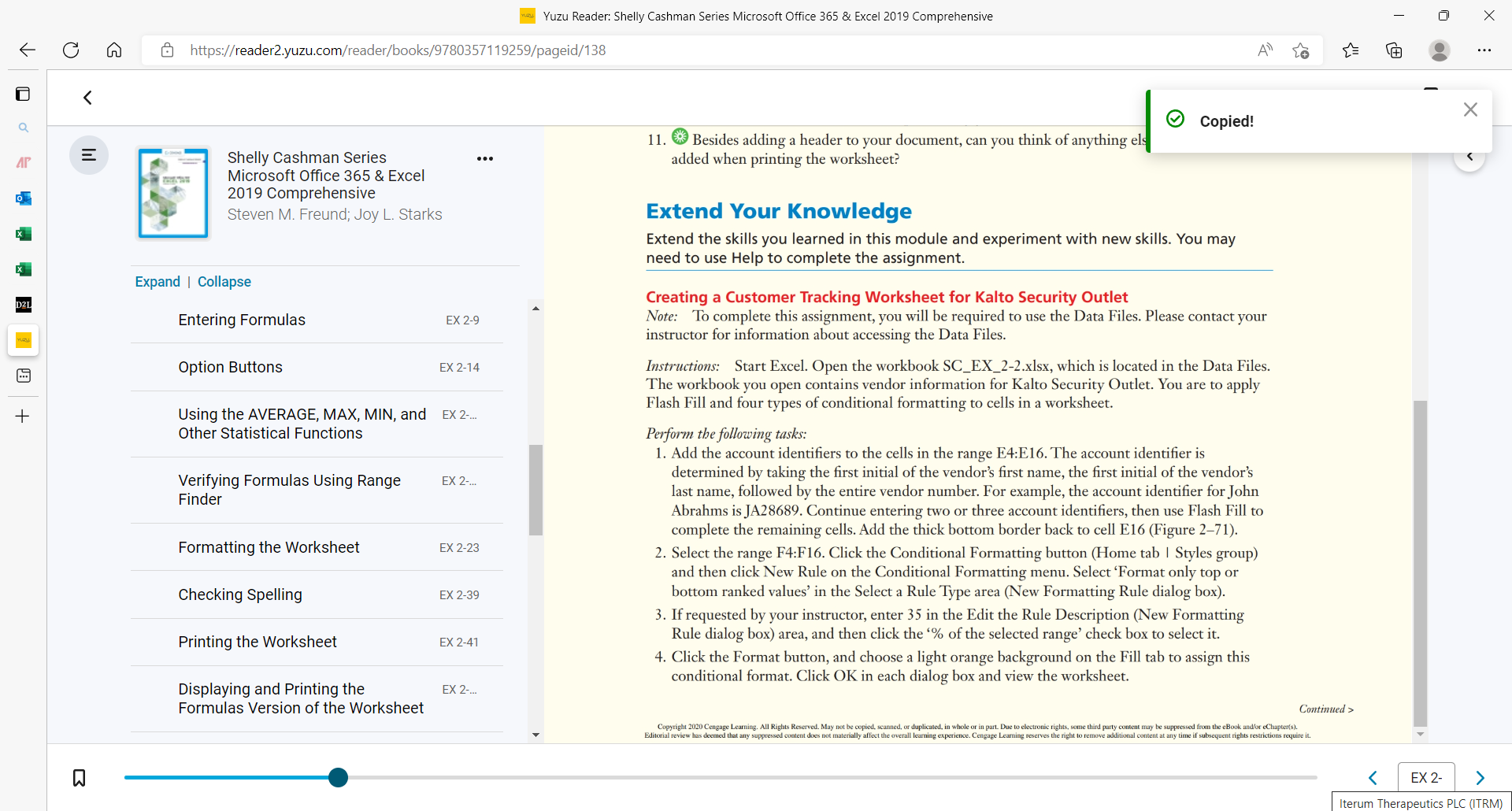Open browser Settings and more ellipsis
Image resolution: width=1512 pixels, height=811 pixels.
coord(1484,50)
